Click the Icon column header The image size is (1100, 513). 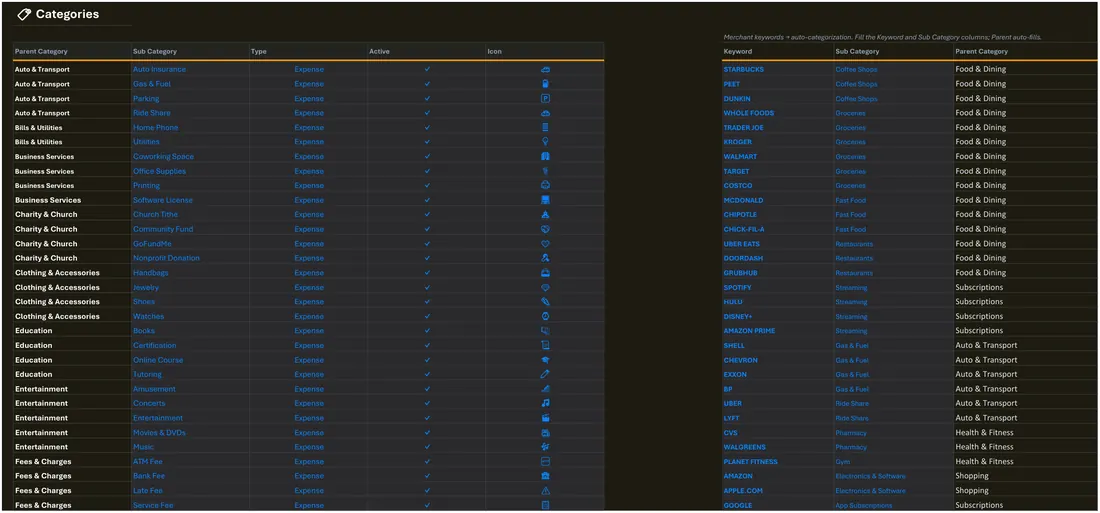coord(495,51)
